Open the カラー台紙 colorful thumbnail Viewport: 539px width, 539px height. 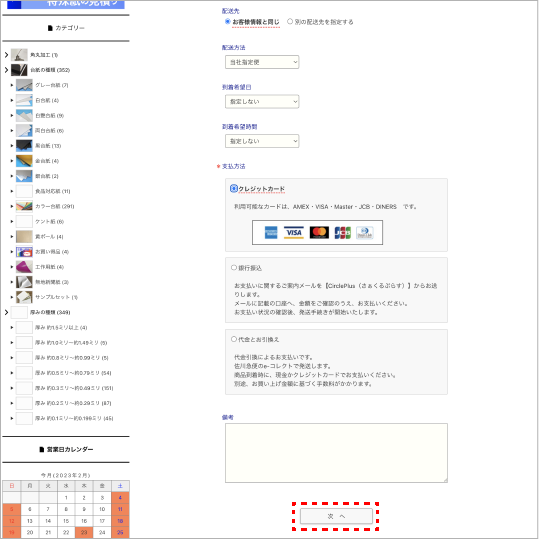24,206
